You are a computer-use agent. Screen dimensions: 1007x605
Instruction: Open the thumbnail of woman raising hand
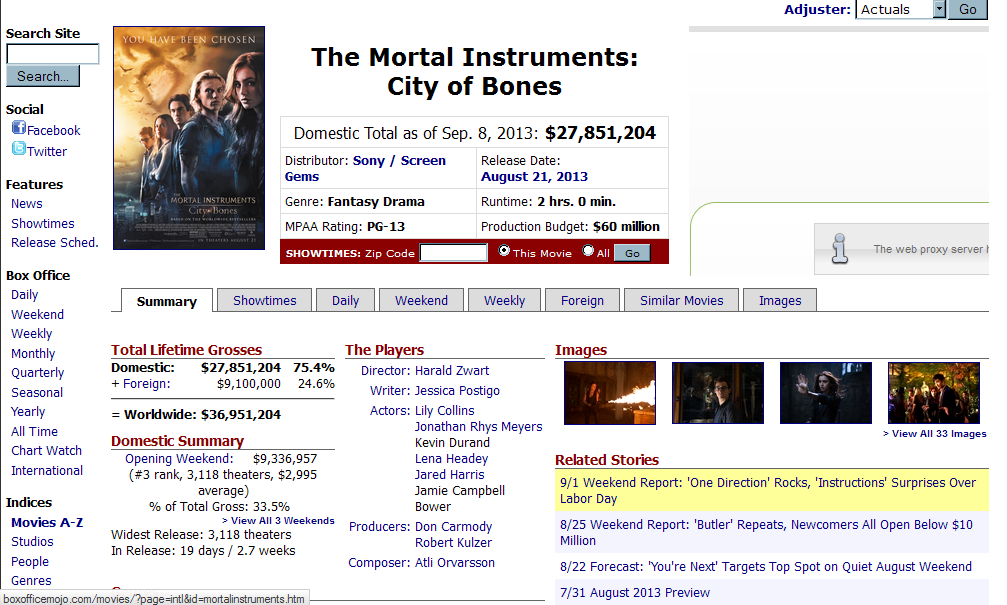click(825, 392)
